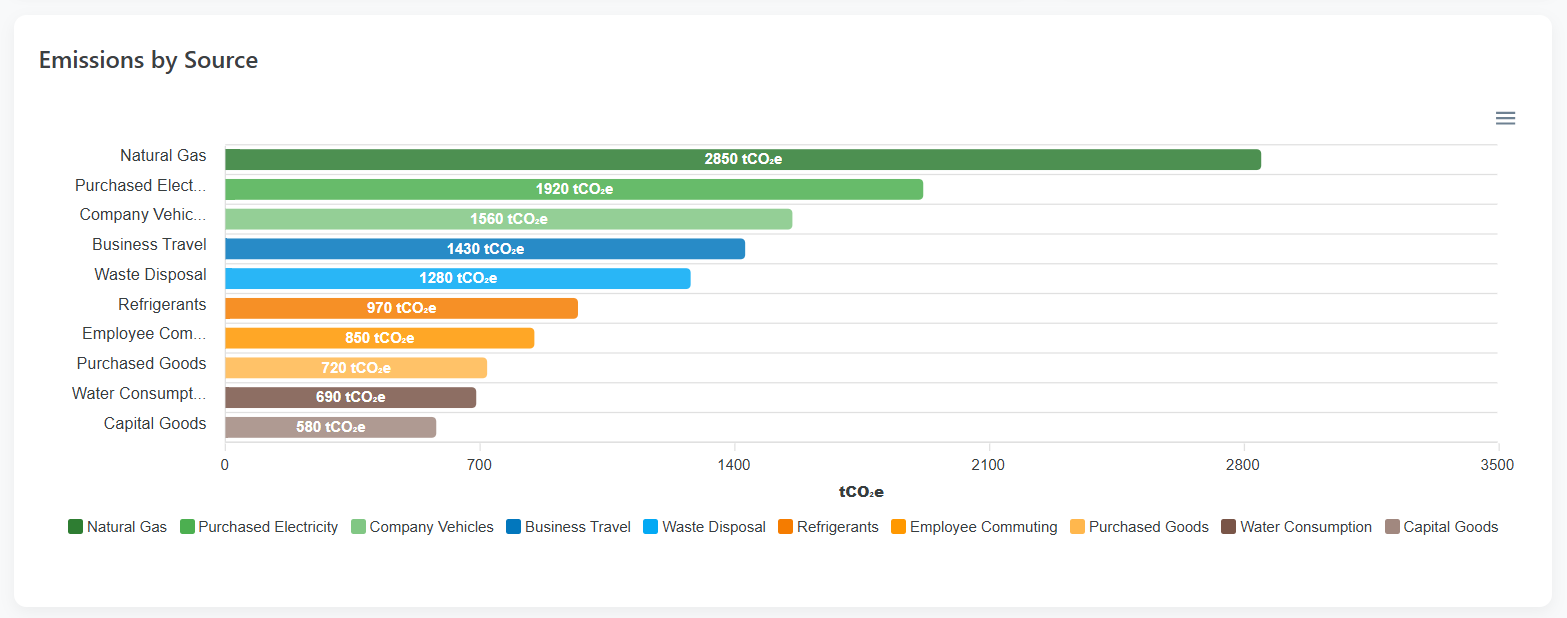The width and height of the screenshot is (1567, 618).
Task: Click the truncated Purchased Elect... axis label
Action: [140, 185]
